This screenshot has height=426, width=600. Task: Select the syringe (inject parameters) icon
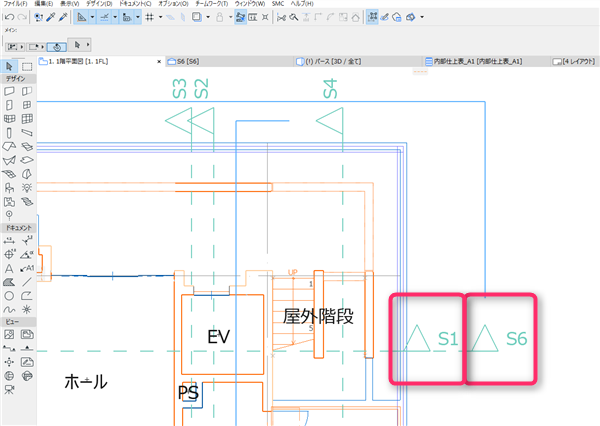coord(63,17)
